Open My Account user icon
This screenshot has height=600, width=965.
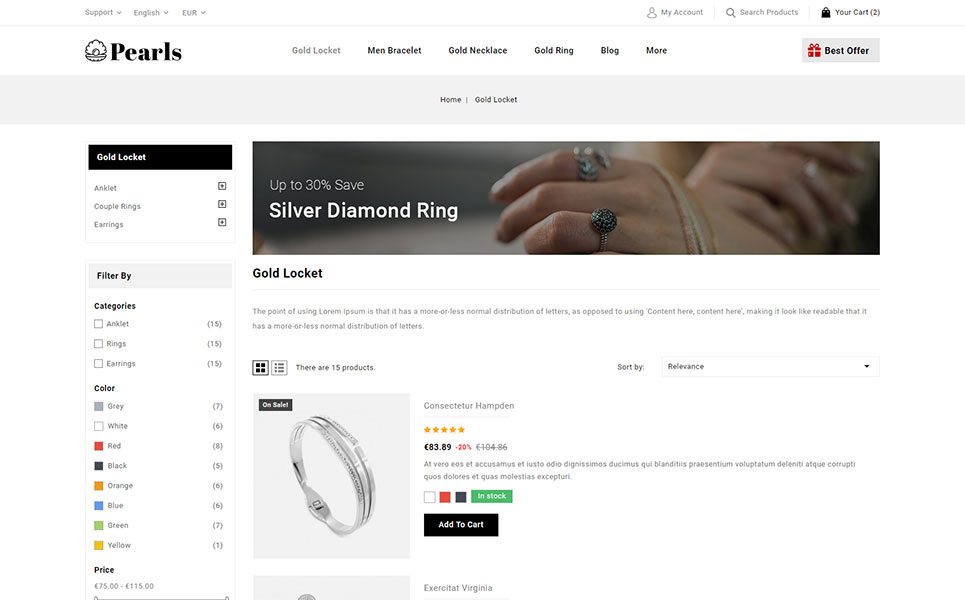tap(652, 12)
